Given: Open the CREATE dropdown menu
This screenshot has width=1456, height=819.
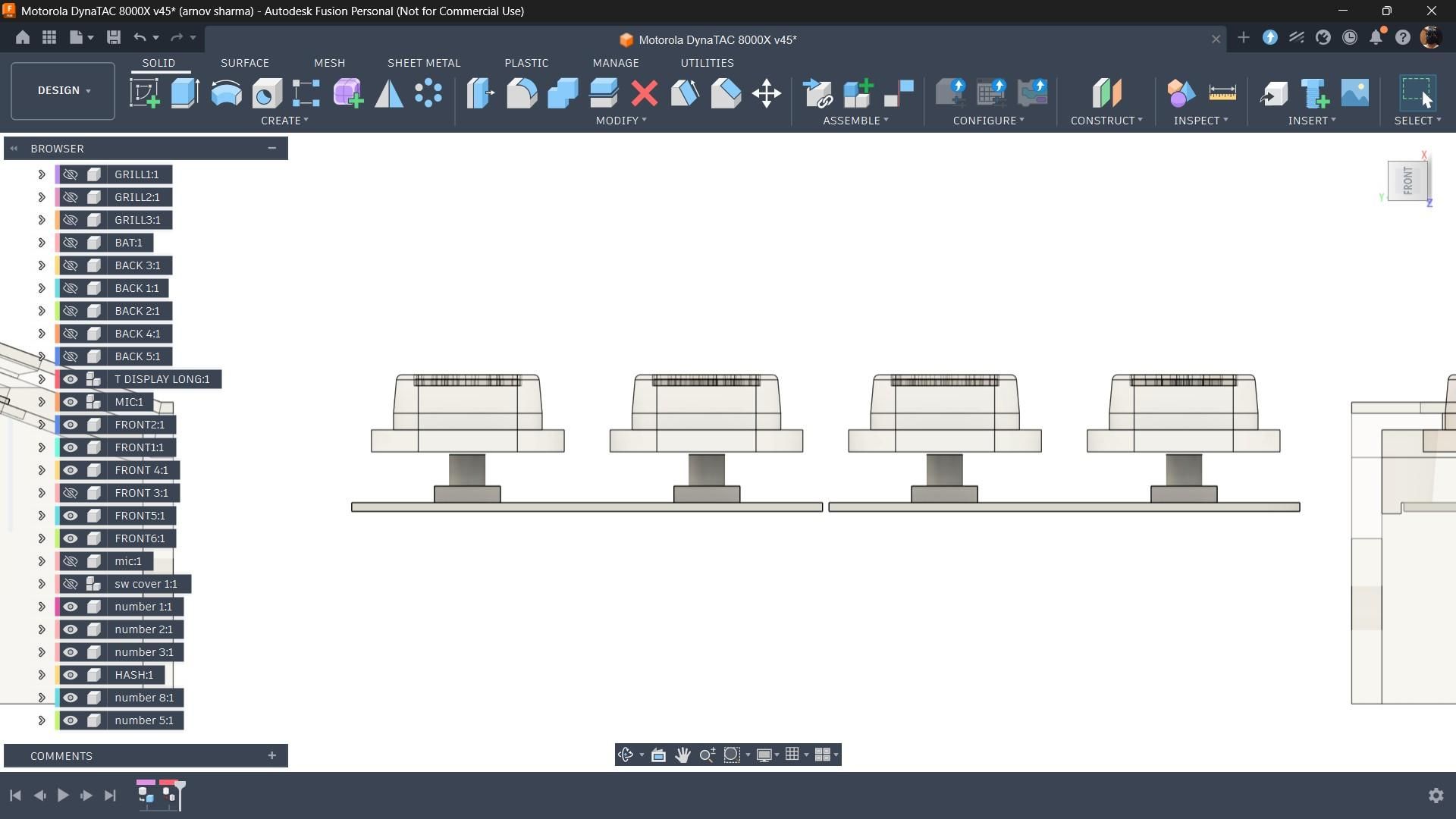Looking at the screenshot, I should coord(284,121).
